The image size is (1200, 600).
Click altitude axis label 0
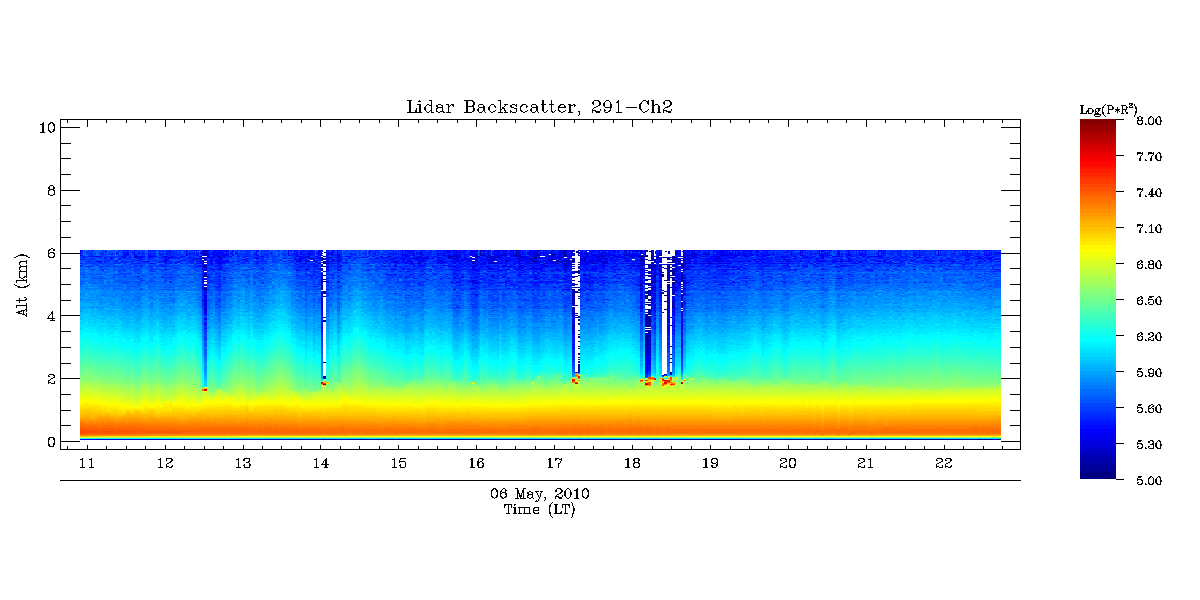click(49, 442)
